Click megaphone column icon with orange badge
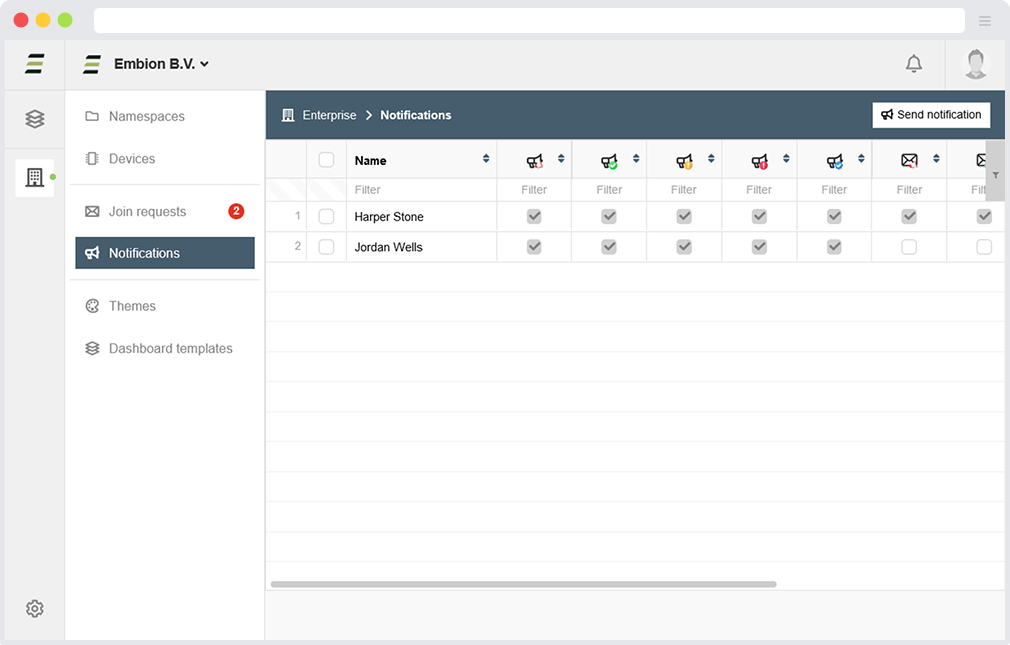This screenshot has height=645, width=1010. (x=684, y=160)
